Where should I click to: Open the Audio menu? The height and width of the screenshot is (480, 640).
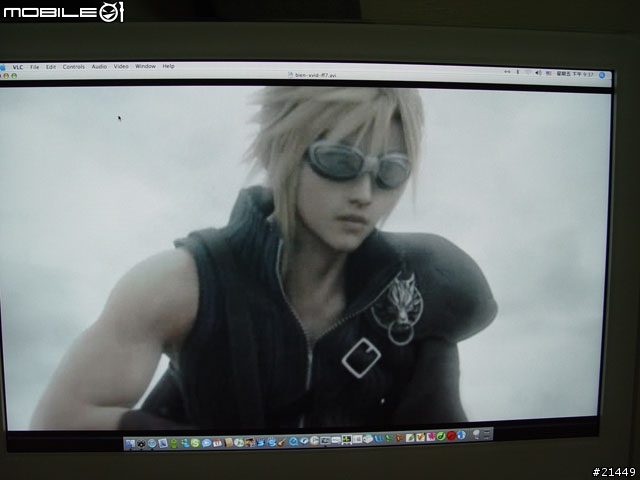point(99,66)
